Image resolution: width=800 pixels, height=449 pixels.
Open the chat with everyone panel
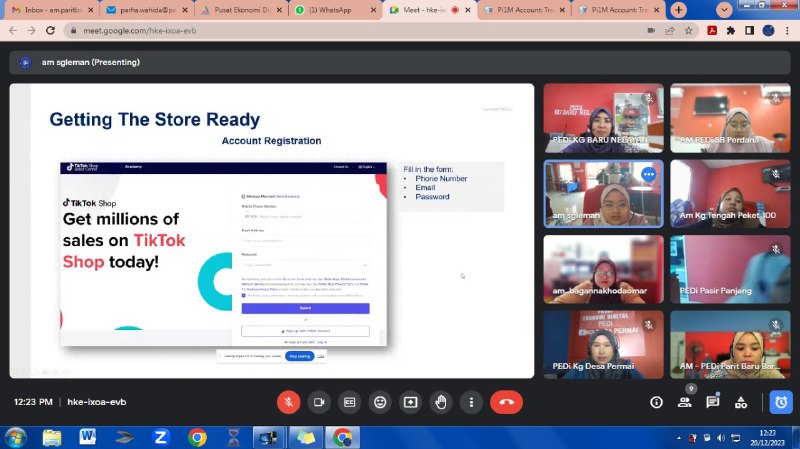coord(713,403)
